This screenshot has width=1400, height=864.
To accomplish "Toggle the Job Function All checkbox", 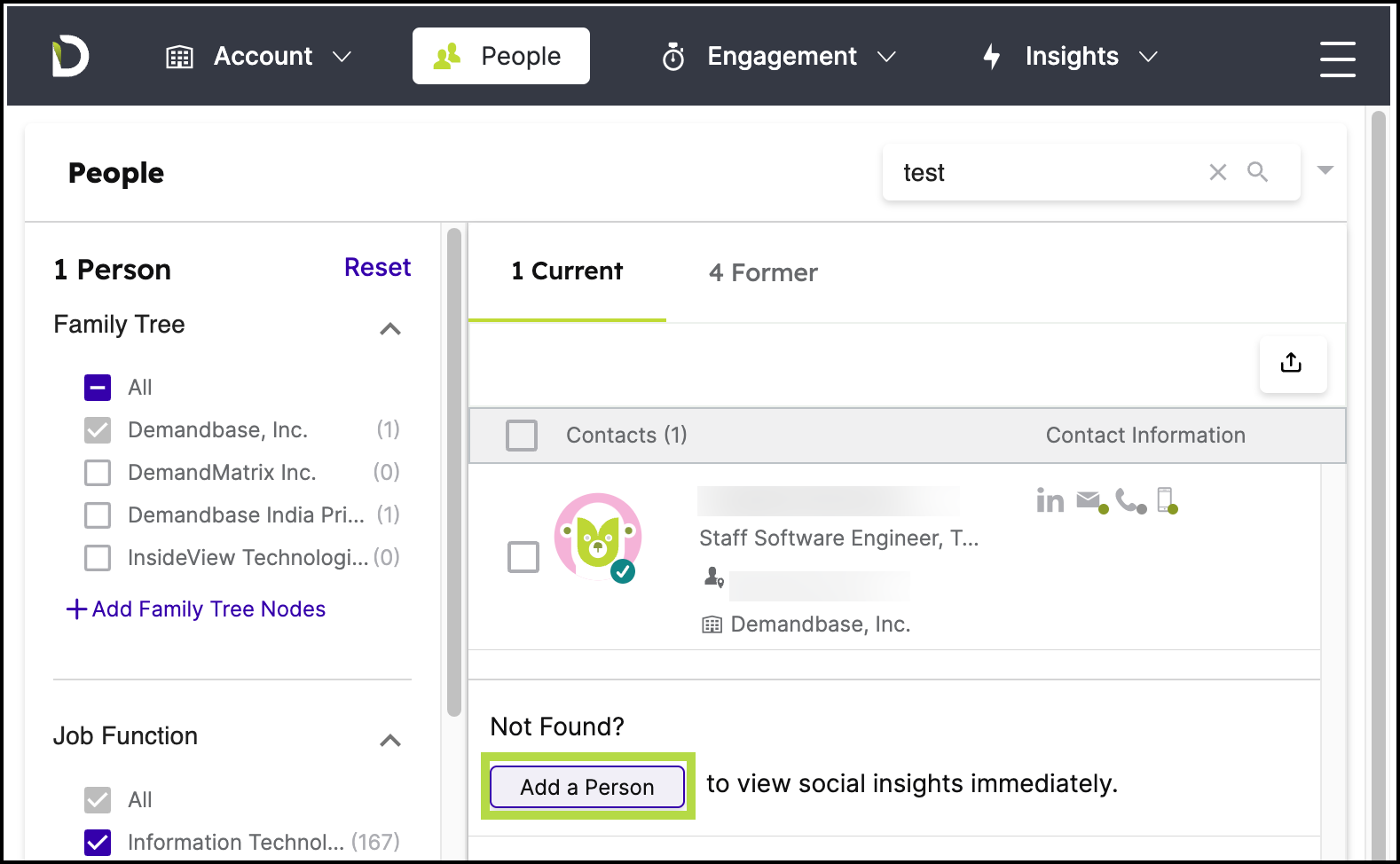I will tap(98, 800).
